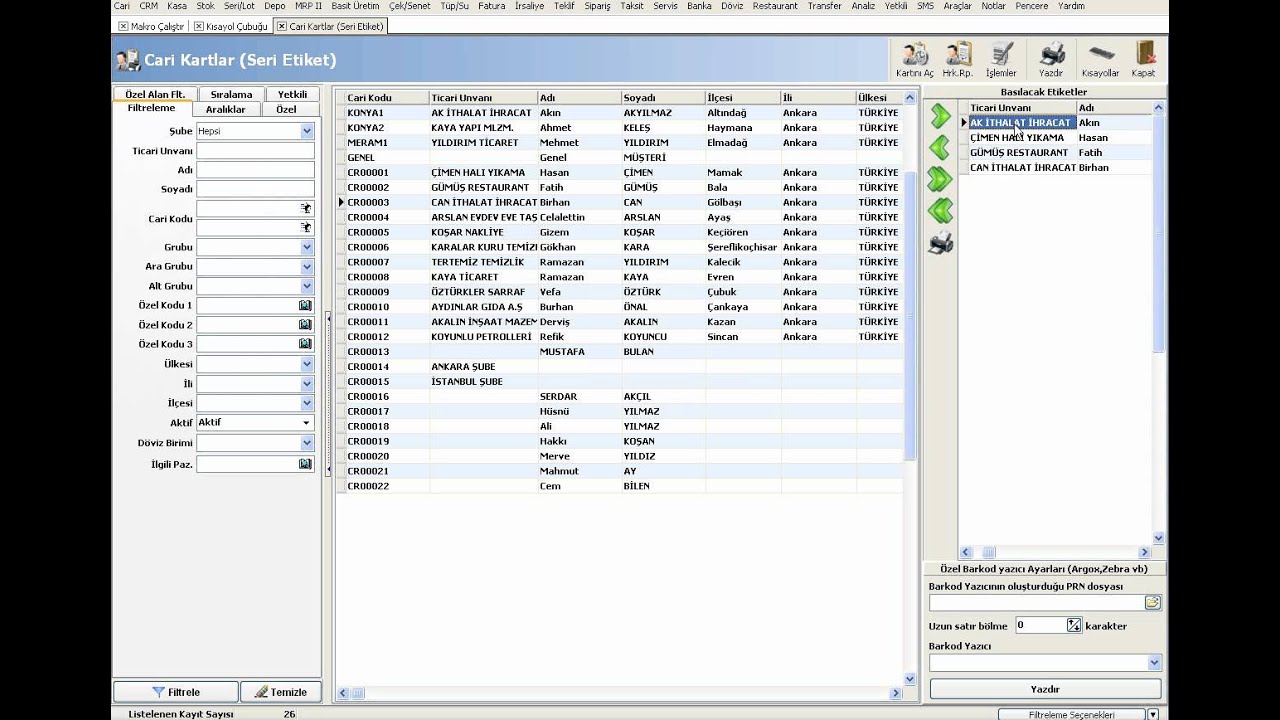Switch to the Aralıklar tab
This screenshot has width=1280, height=720.
pos(226,109)
